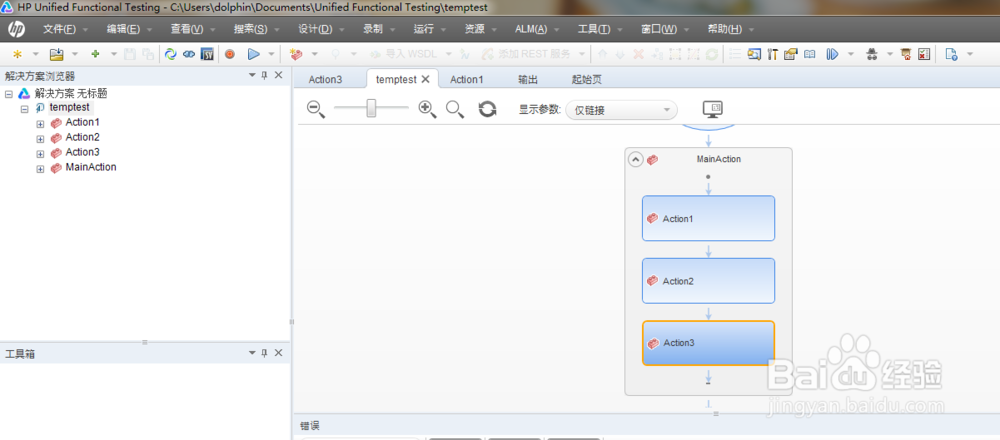1000x440 pixels.
Task: Collapse the temptest tree node
Action: click(24, 108)
